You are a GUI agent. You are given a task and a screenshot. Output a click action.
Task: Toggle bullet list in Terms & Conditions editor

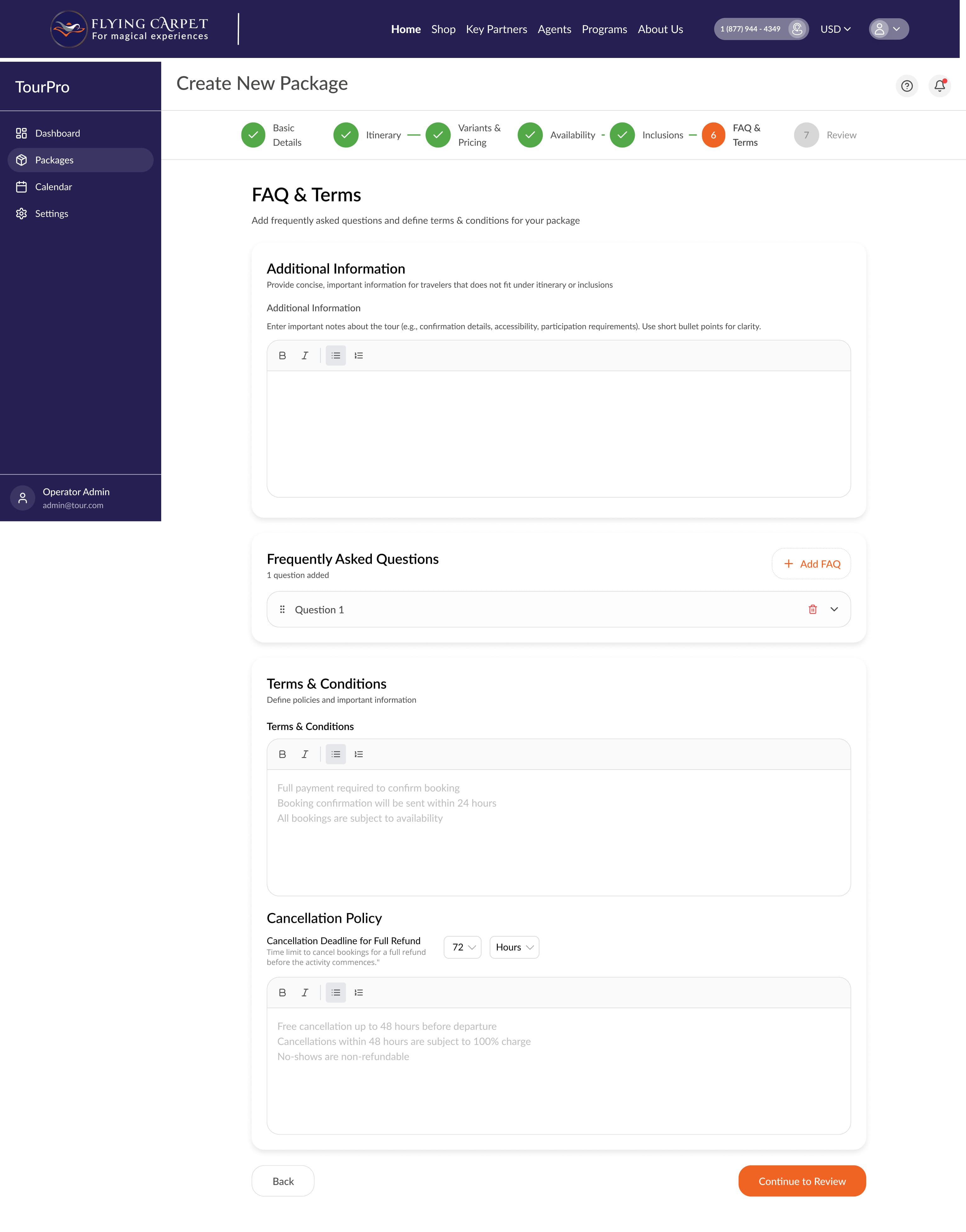click(x=336, y=754)
